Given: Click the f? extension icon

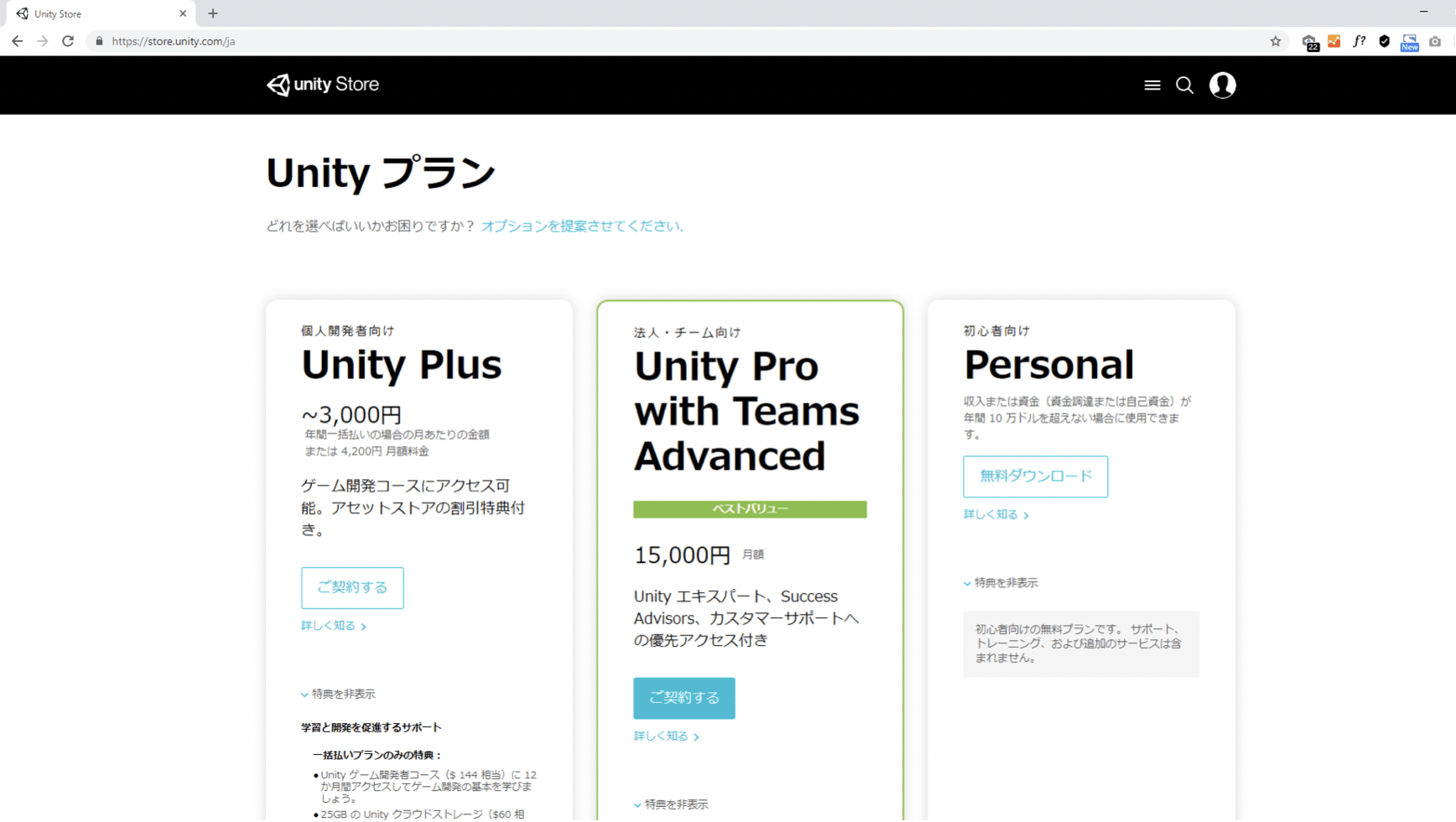Looking at the screenshot, I should click(x=1360, y=41).
